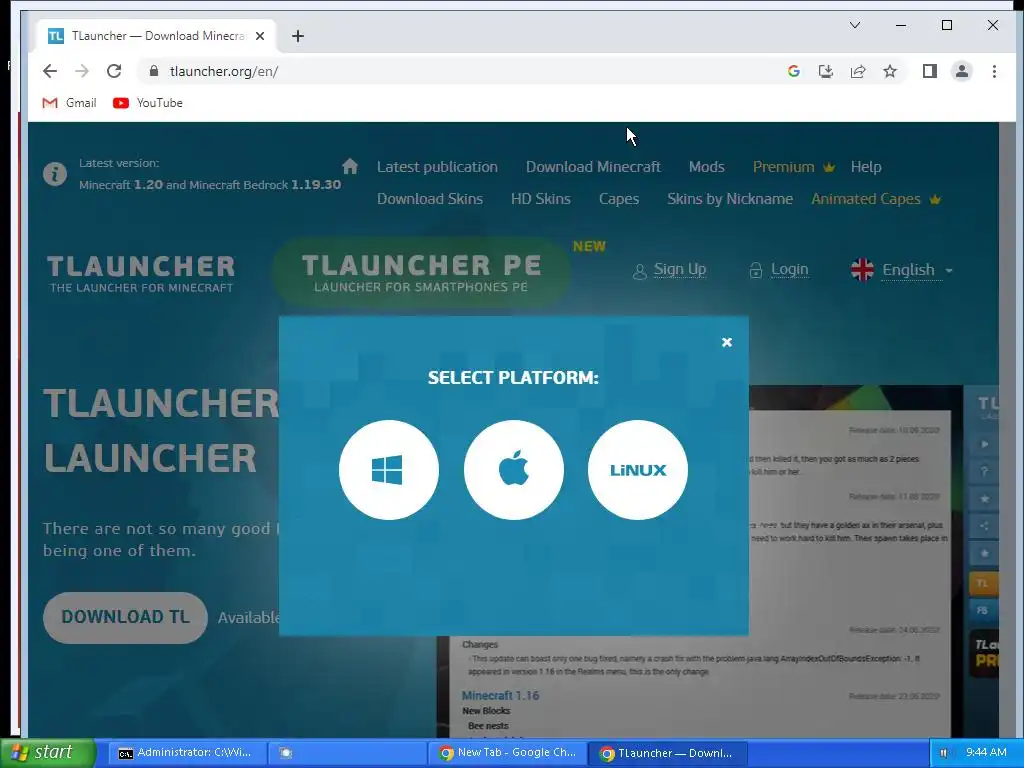Image resolution: width=1024 pixels, height=768 pixels.
Task: Click the taskbar clock showing 9:44 AM
Action: pos(986,752)
